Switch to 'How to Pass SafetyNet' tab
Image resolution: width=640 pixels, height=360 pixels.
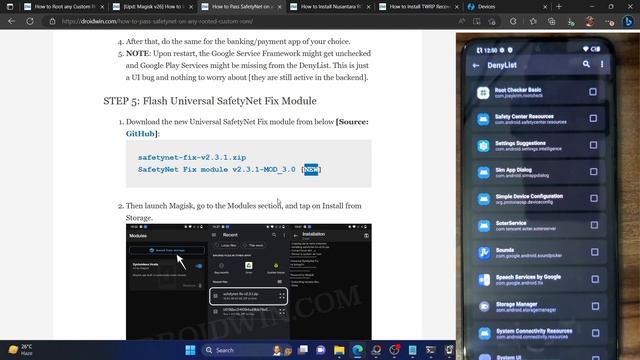click(x=241, y=7)
